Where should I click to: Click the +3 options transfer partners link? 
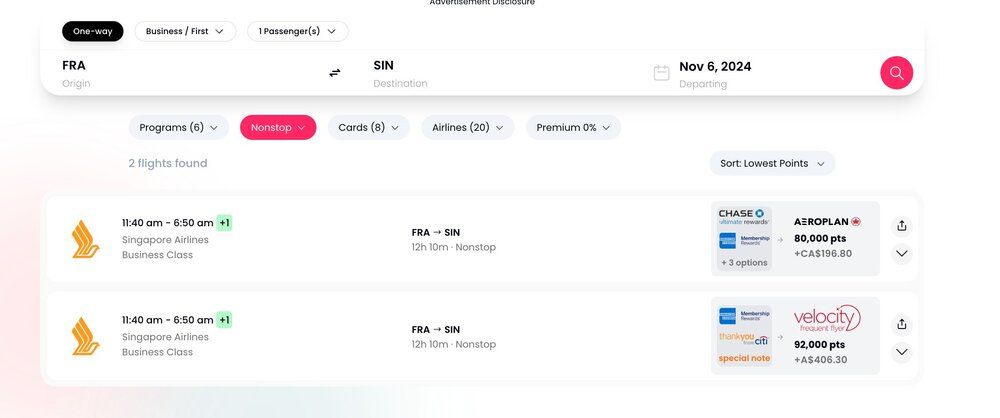(x=744, y=263)
